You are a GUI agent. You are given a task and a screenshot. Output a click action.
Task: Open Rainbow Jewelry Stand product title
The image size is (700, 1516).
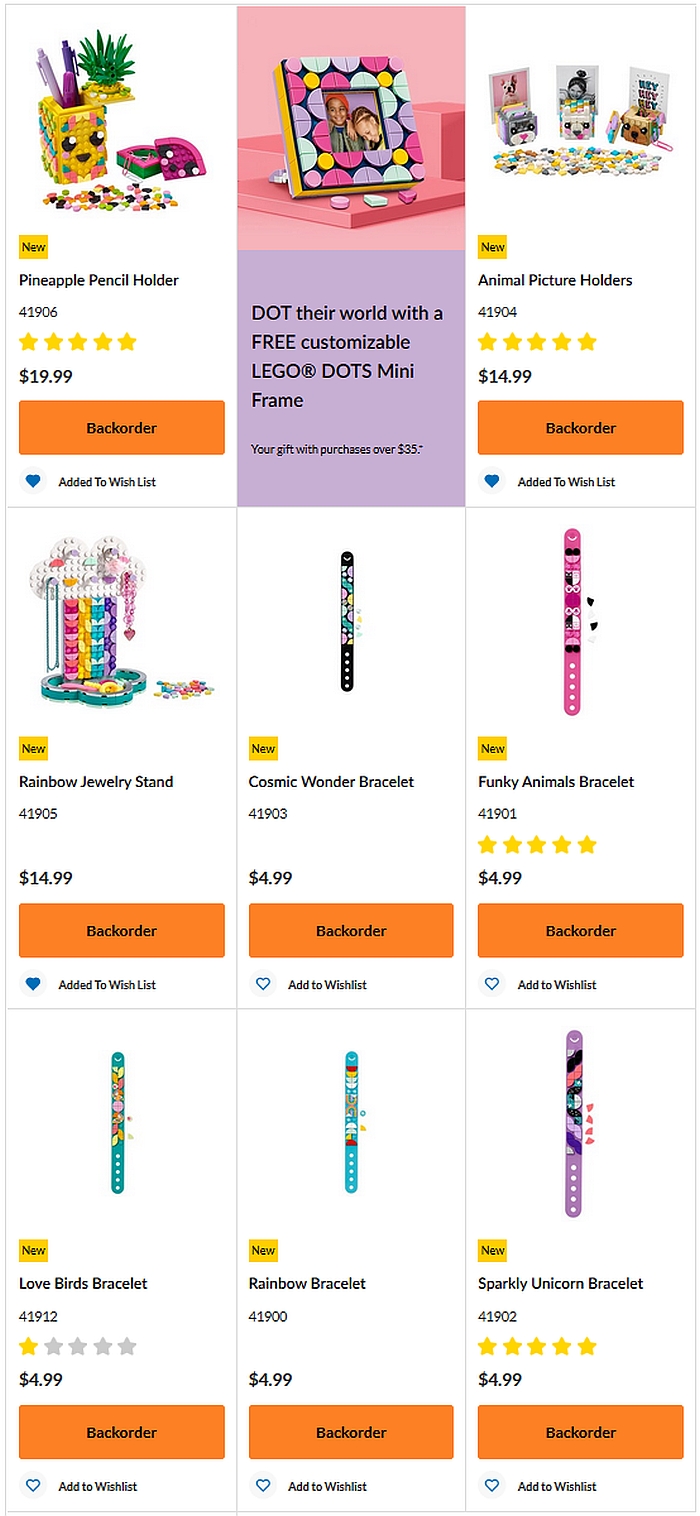pyautogui.click(x=96, y=782)
